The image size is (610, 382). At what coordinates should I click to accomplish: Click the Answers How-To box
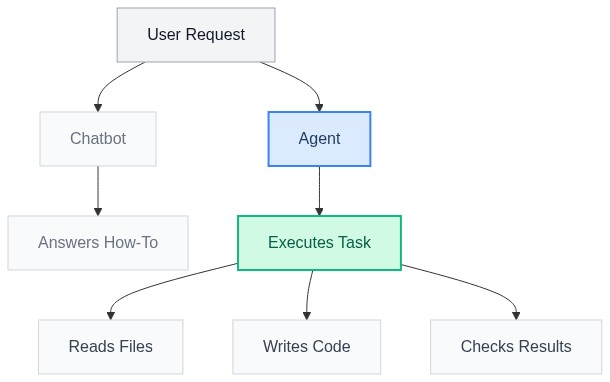coord(98,243)
